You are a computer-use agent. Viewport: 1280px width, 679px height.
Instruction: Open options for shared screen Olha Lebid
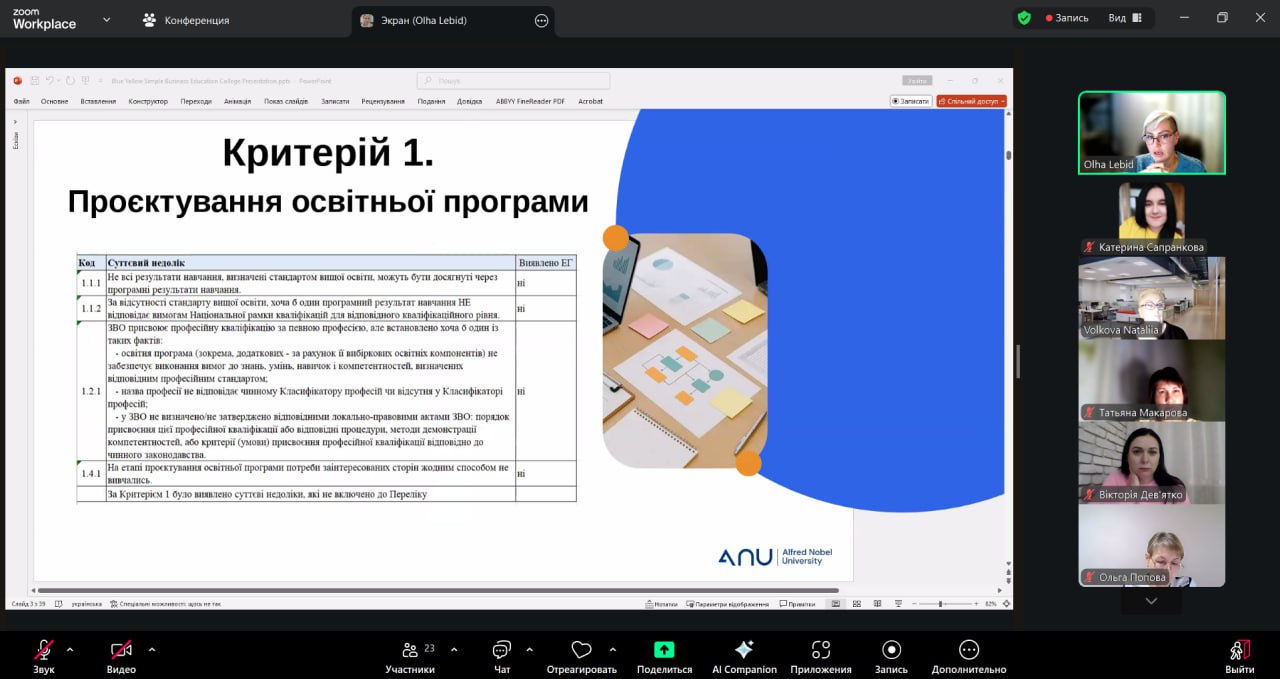pyautogui.click(x=542, y=20)
